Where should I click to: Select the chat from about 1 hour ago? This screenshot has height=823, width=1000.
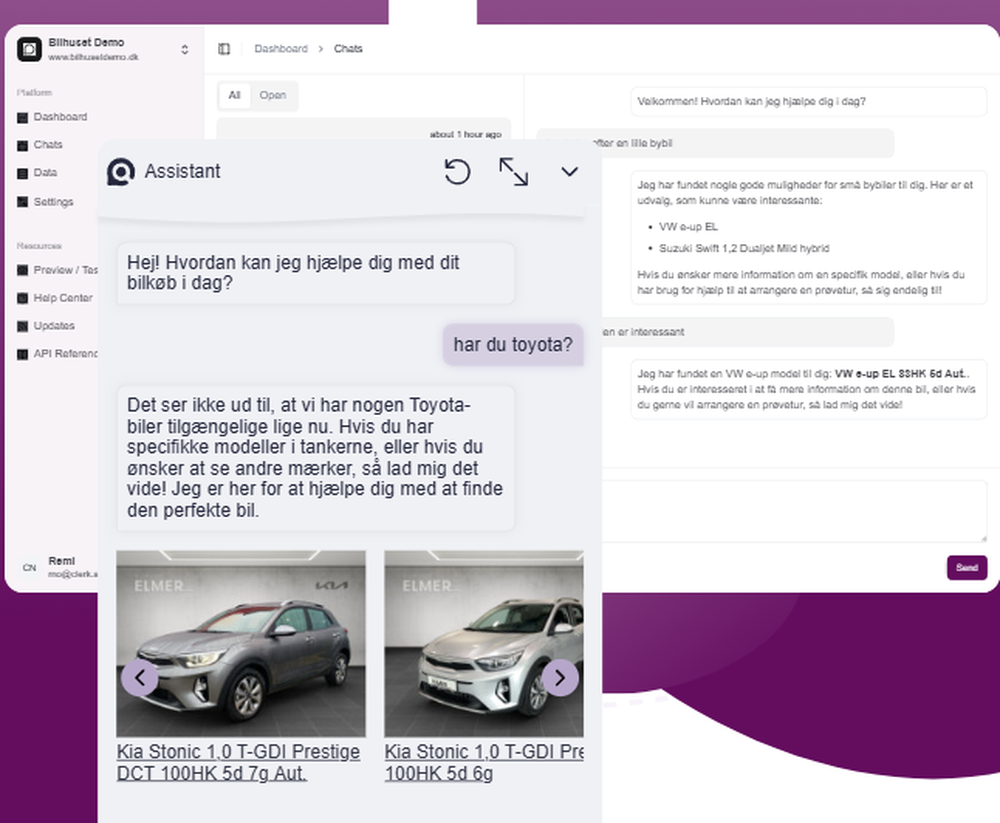(x=364, y=130)
